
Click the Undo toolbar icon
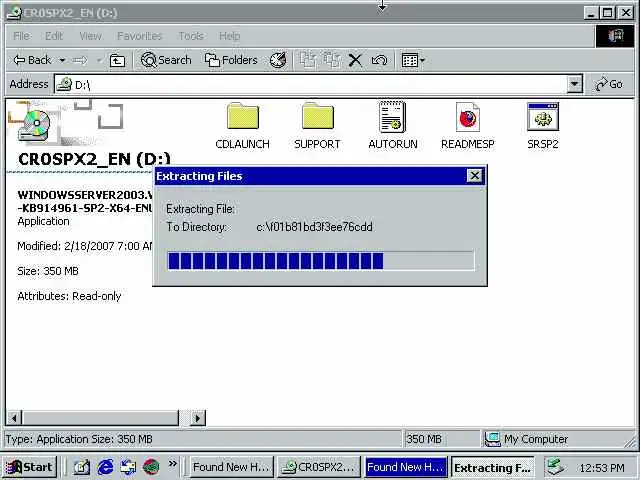click(x=379, y=60)
